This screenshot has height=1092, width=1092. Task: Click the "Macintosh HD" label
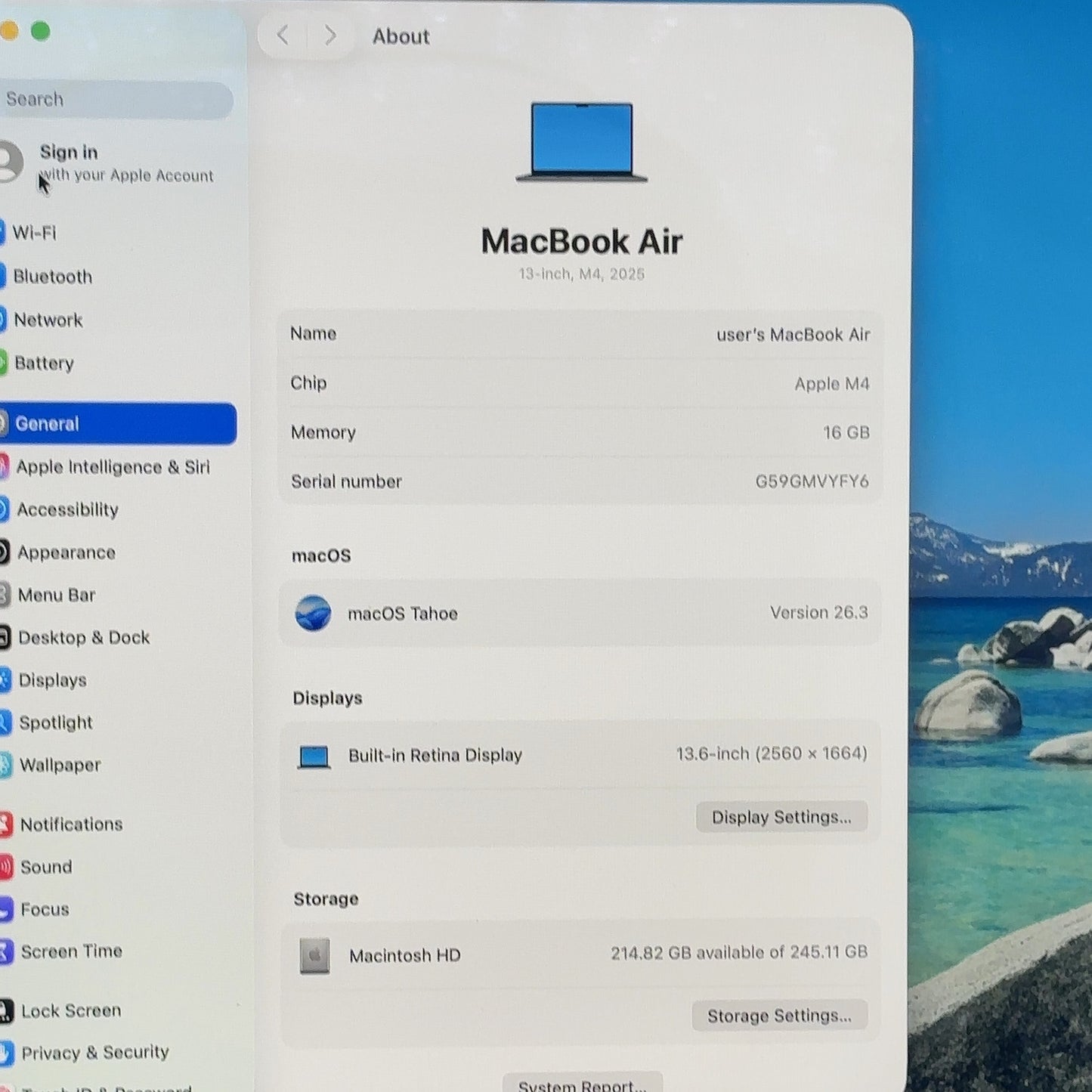[x=405, y=956]
